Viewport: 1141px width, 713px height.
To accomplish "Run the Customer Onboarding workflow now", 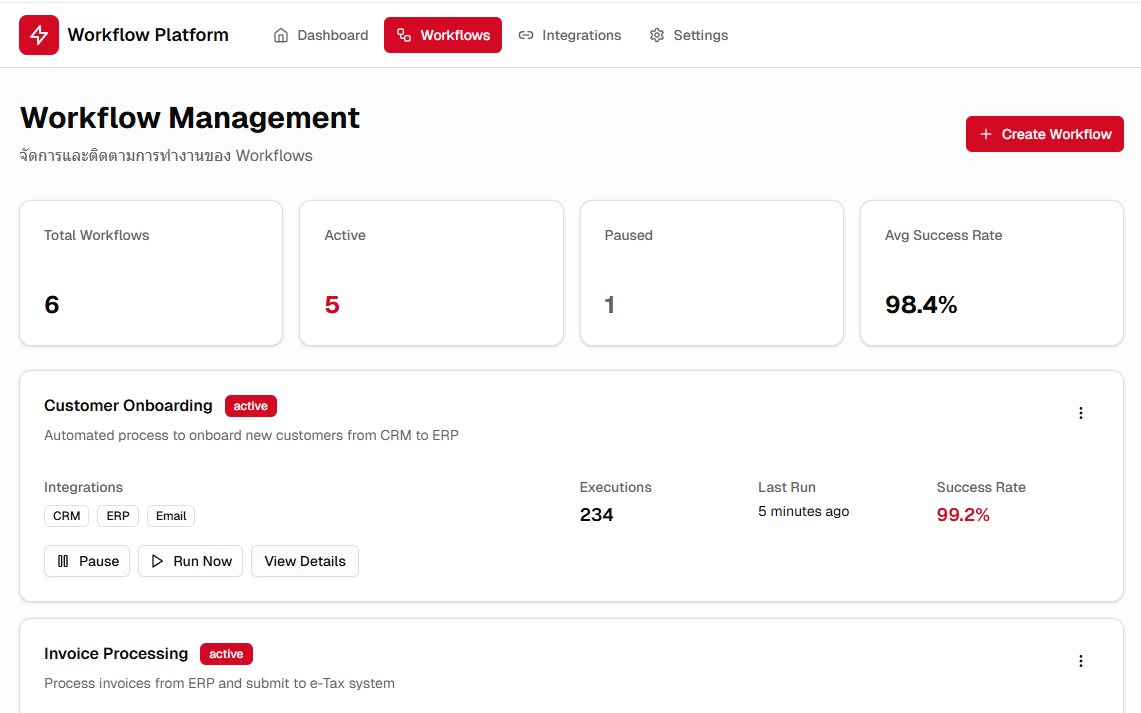I will pos(191,561).
